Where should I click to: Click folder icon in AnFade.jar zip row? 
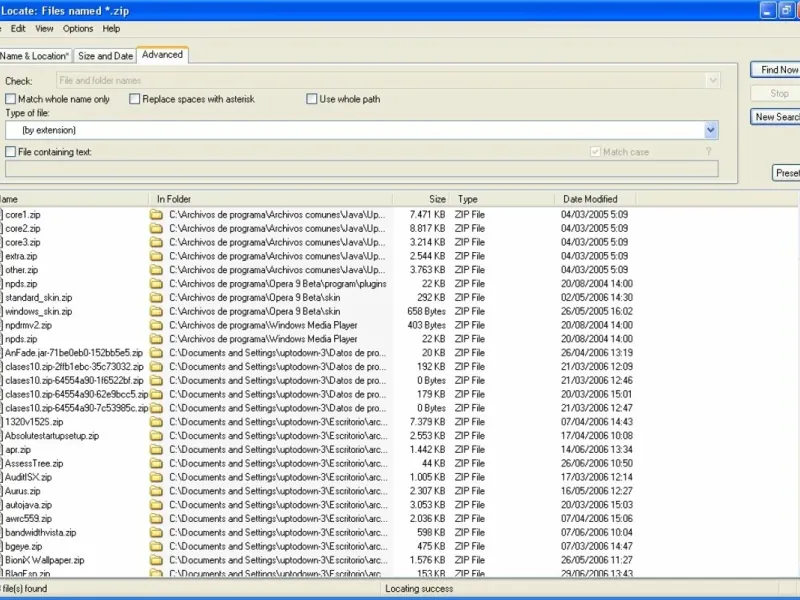coord(156,353)
